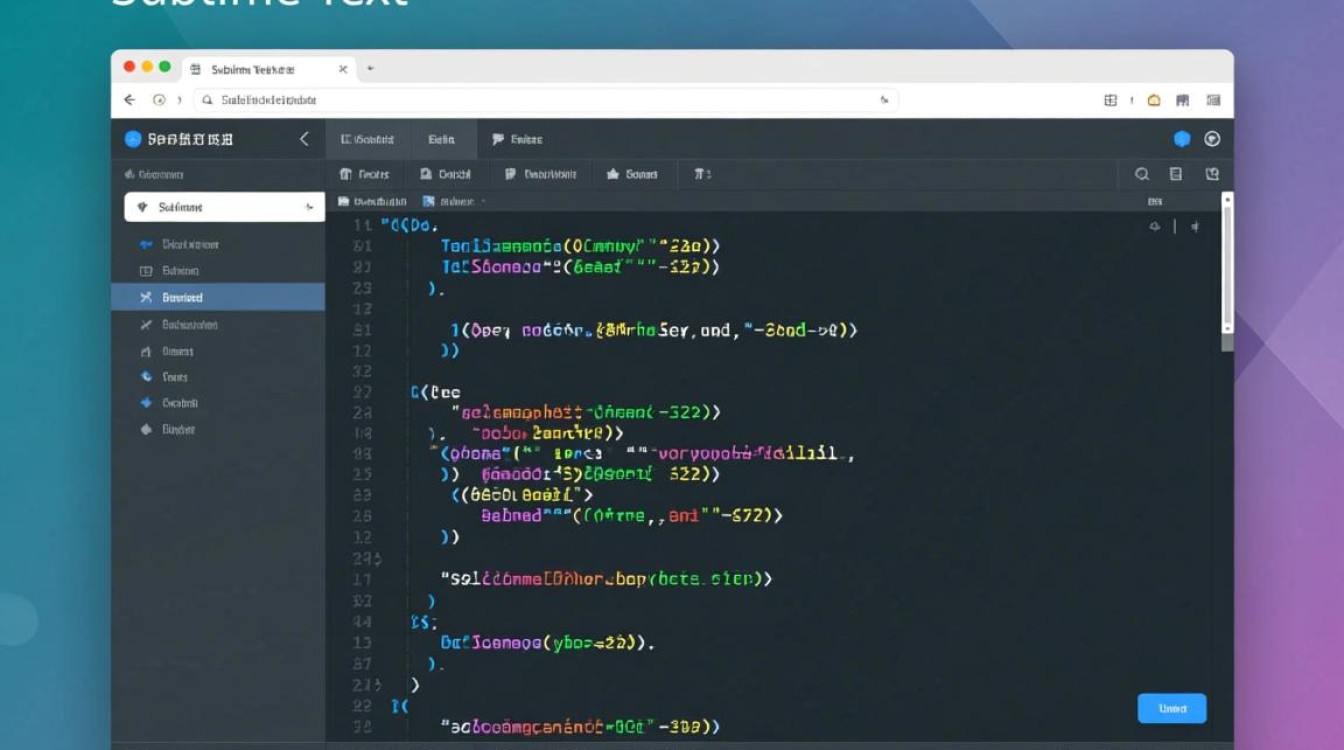Viewport: 1344px width, 750px height.
Task: Select the first editor tab in app header
Action: pos(367,139)
